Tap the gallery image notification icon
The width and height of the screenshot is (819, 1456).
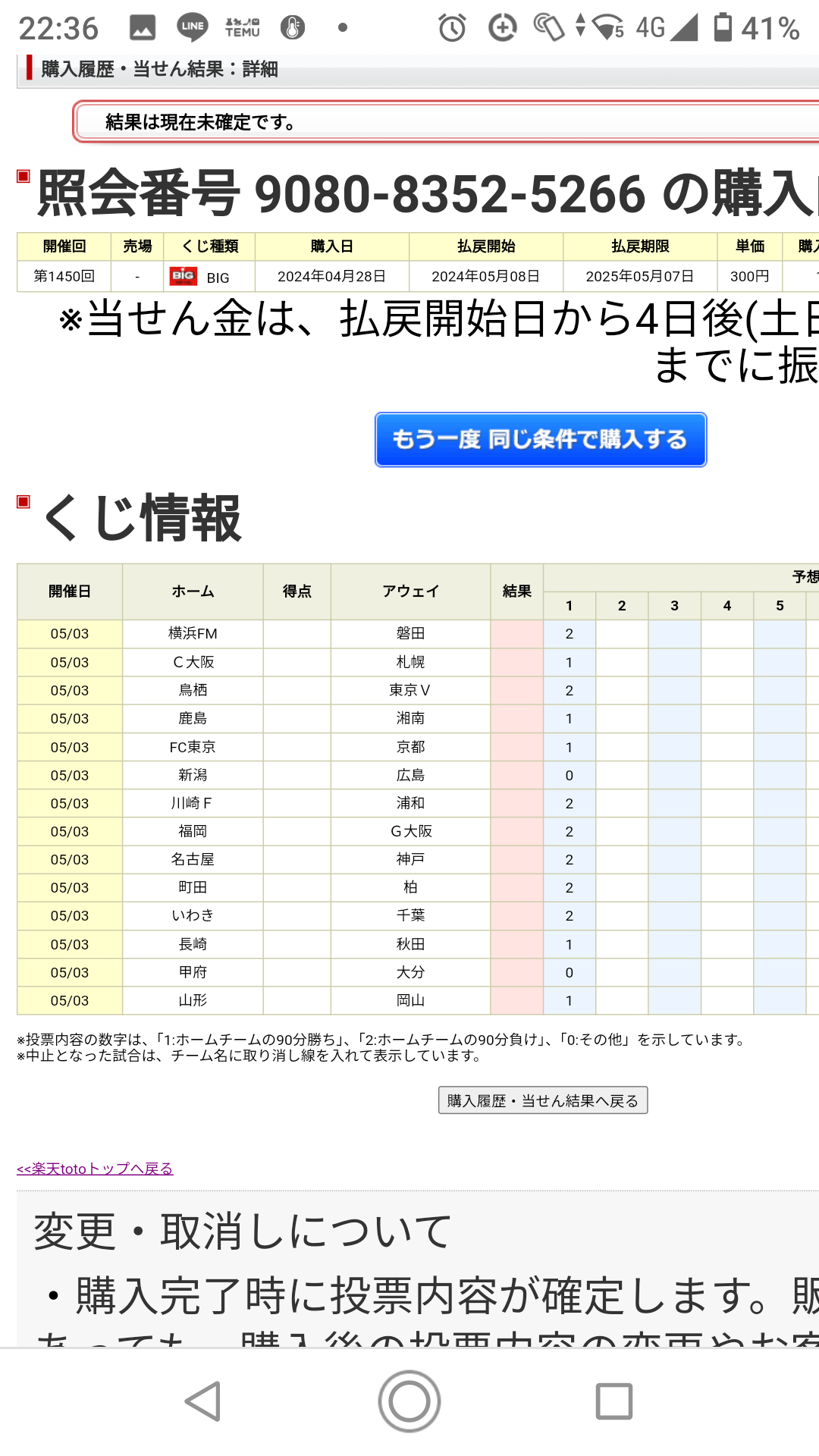pos(143,28)
